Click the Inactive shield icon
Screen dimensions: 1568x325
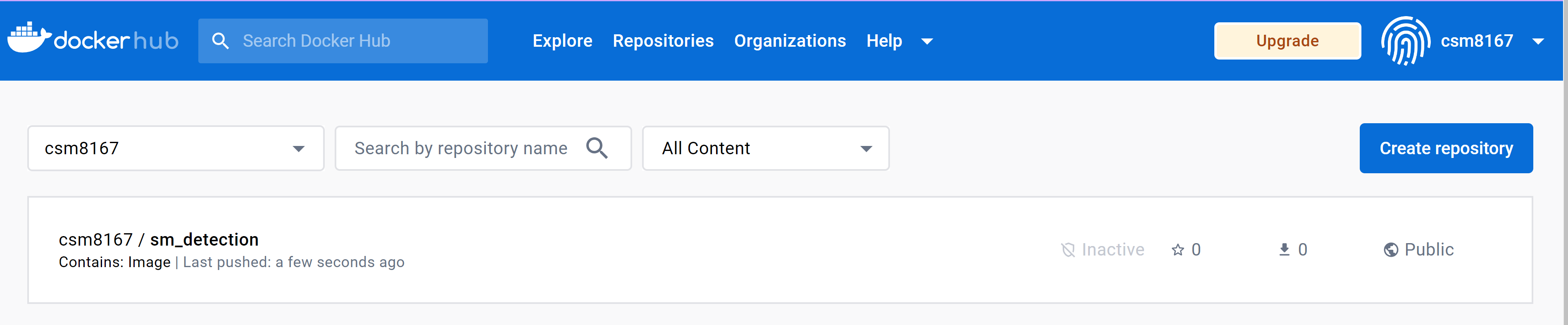tap(1068, 249)
